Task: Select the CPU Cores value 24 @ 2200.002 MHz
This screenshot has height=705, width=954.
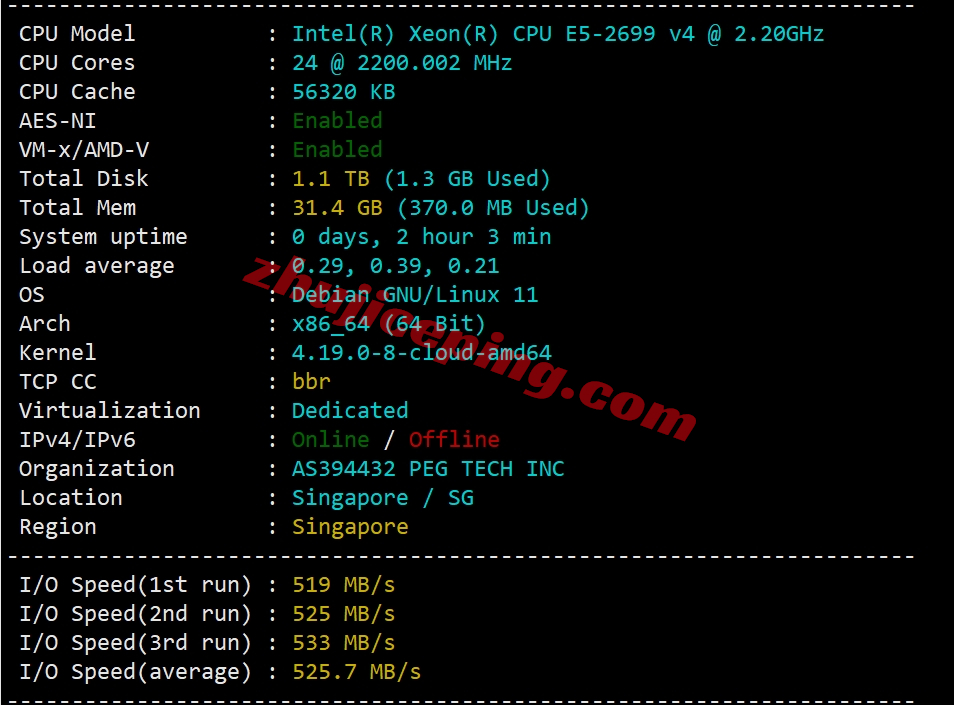Action: 402,63
